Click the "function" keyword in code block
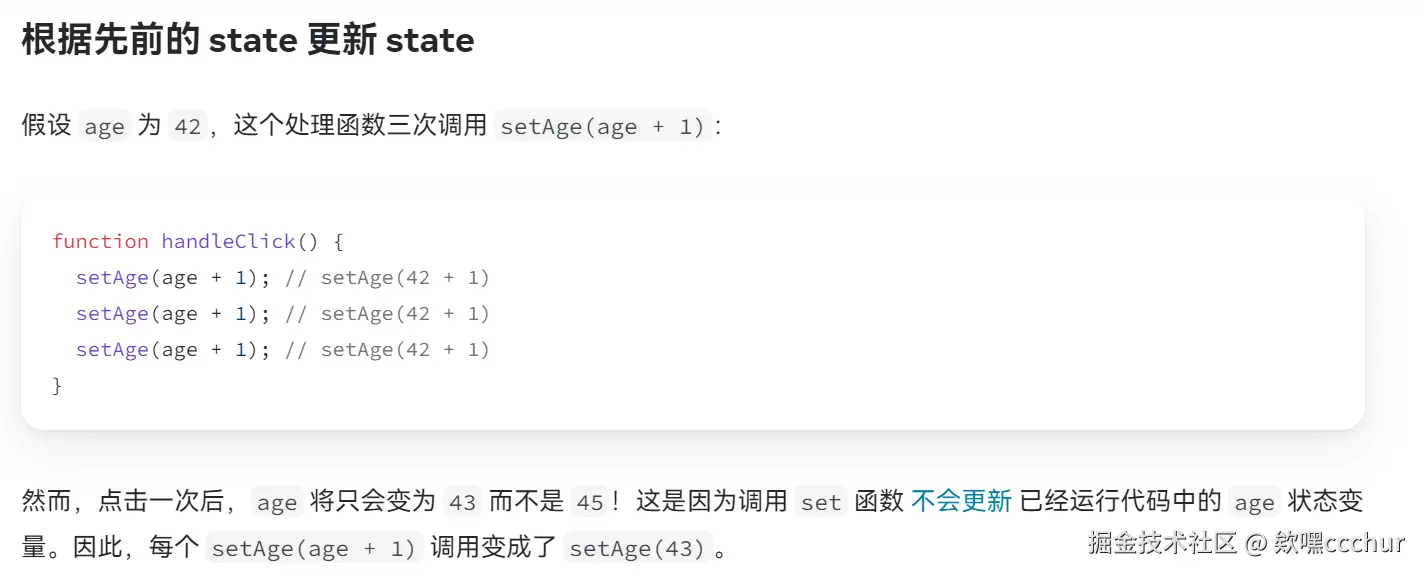This screenshot has height=575, width=1423. click(x=100, y=241)
